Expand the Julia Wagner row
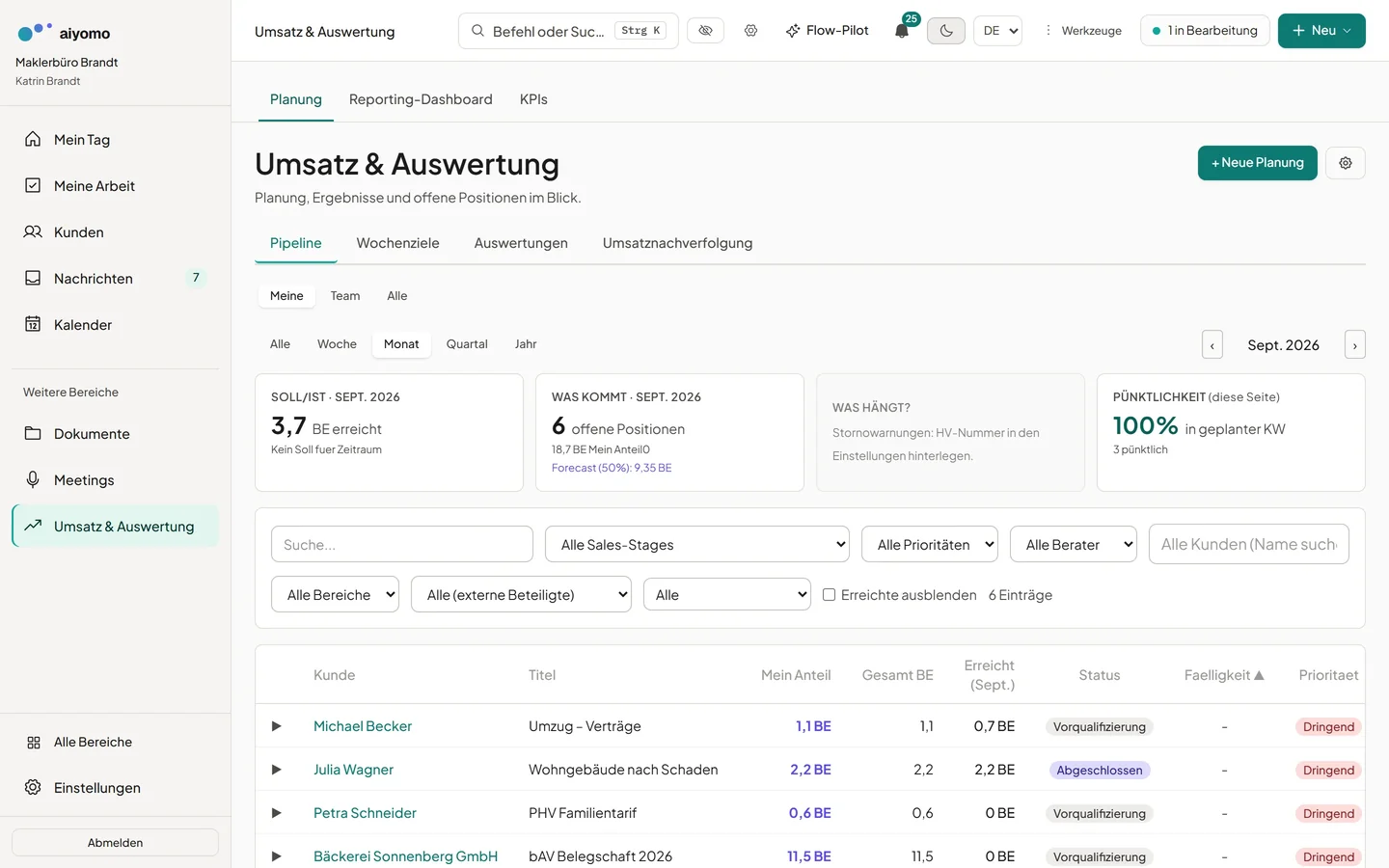Screen dimensions: 1389x868 (x=276, y=770)
